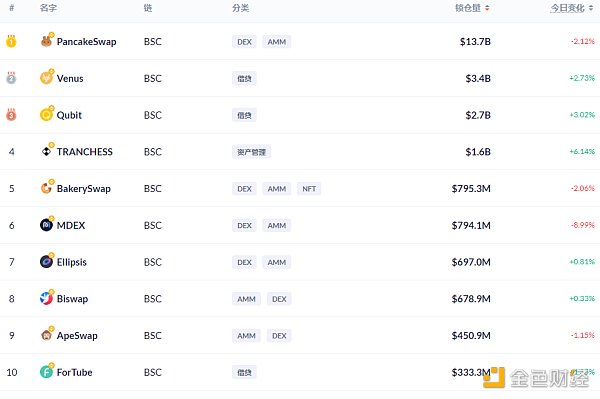Sort by today's change column arrow
The image size is (600, 399).
(591, 8)
